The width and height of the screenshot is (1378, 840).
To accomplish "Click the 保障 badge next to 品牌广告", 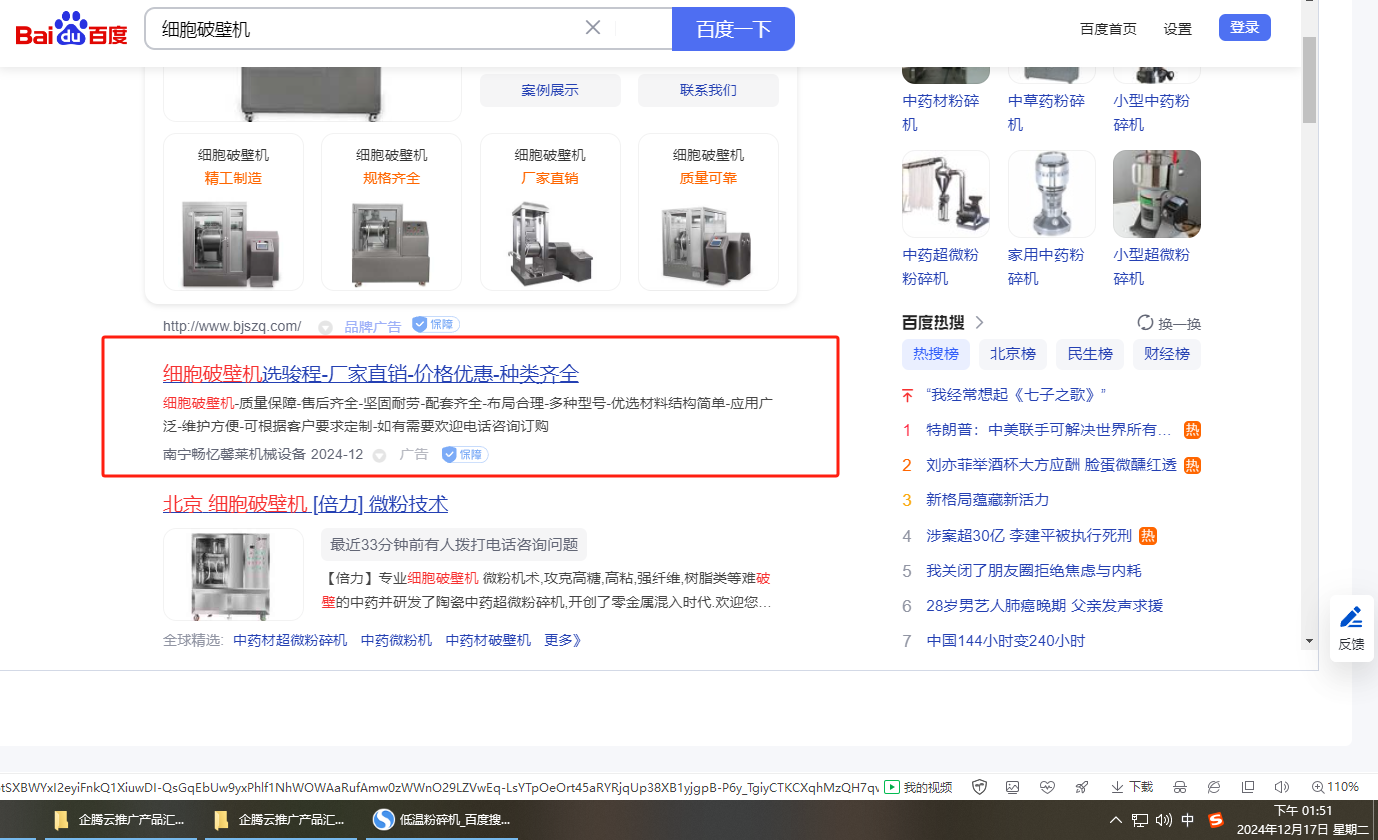I will [436, 325].
